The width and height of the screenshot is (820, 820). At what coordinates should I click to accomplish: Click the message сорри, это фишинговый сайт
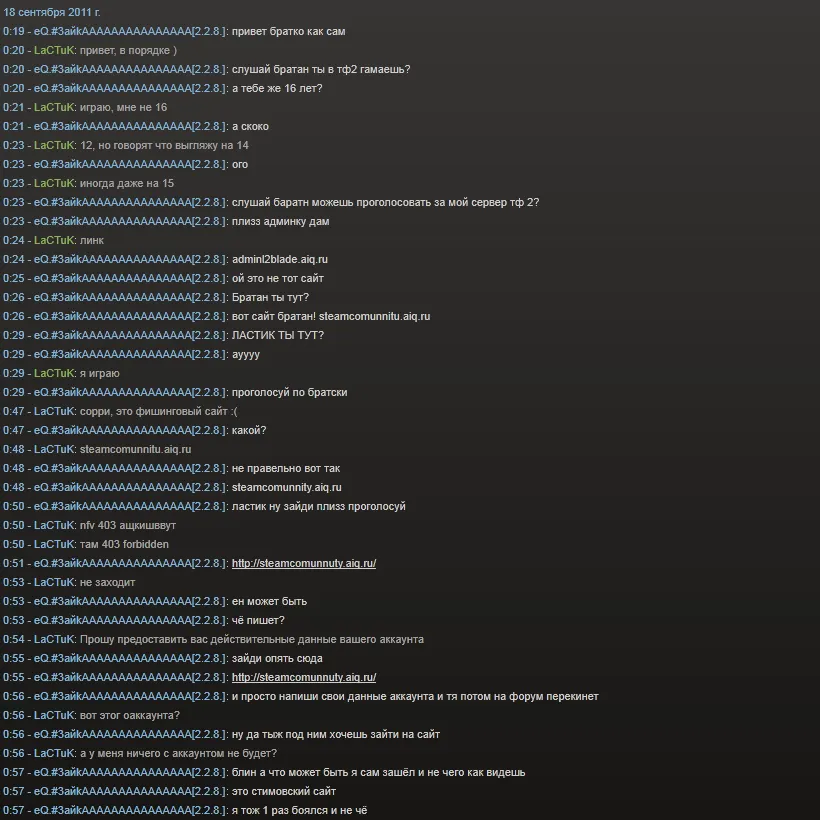158,412
